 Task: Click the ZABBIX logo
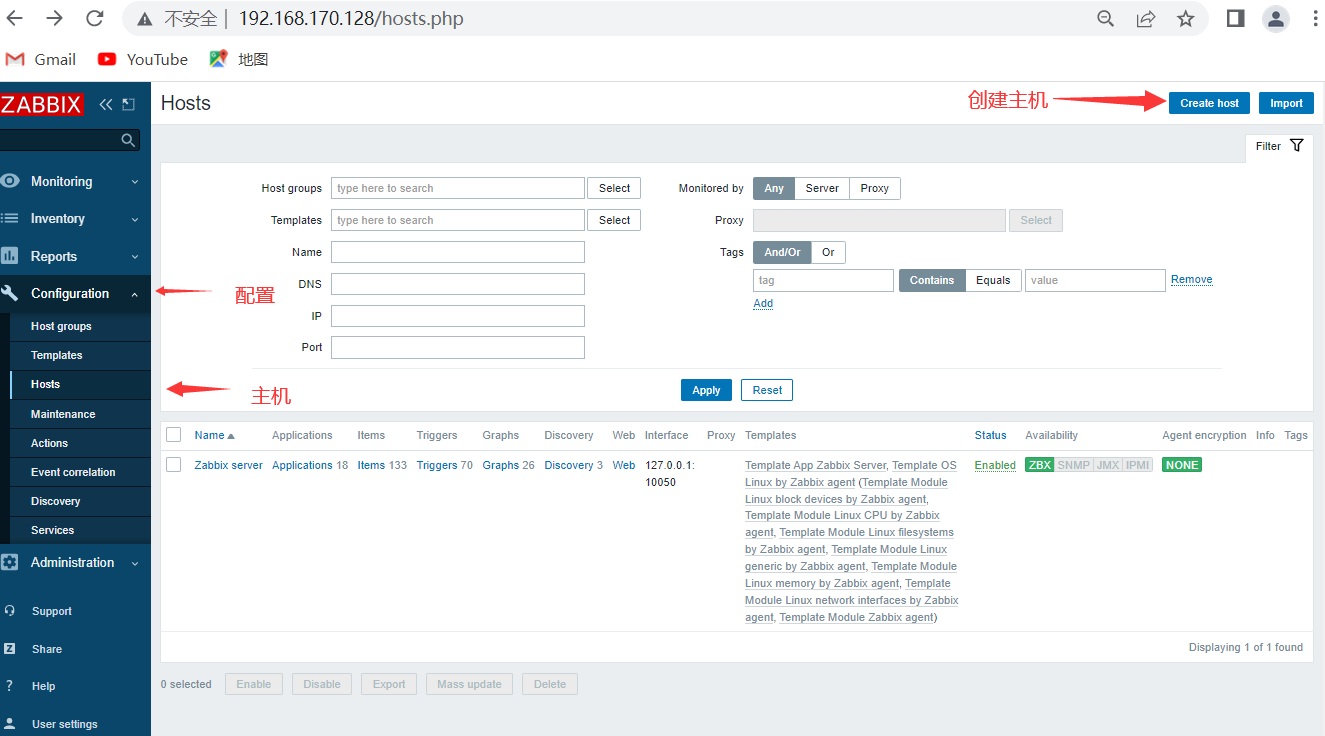[x=41, y=104]
